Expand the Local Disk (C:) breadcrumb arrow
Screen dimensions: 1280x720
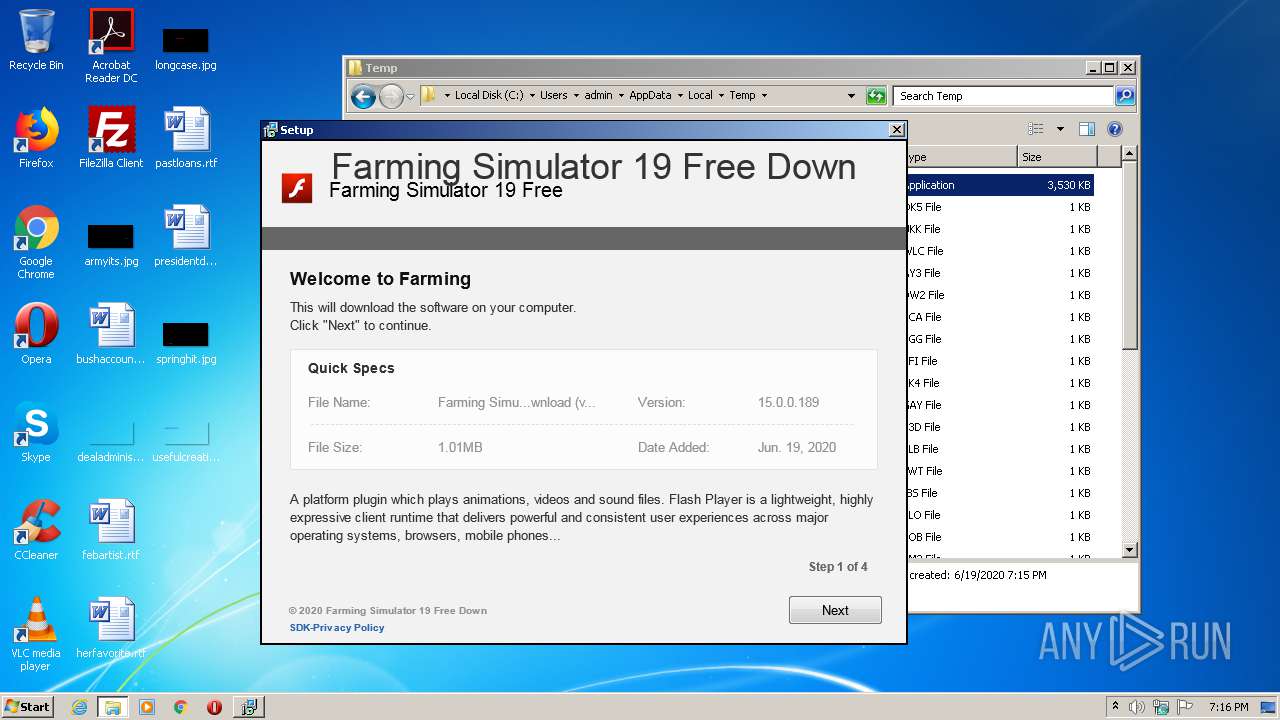coord(533,96)
